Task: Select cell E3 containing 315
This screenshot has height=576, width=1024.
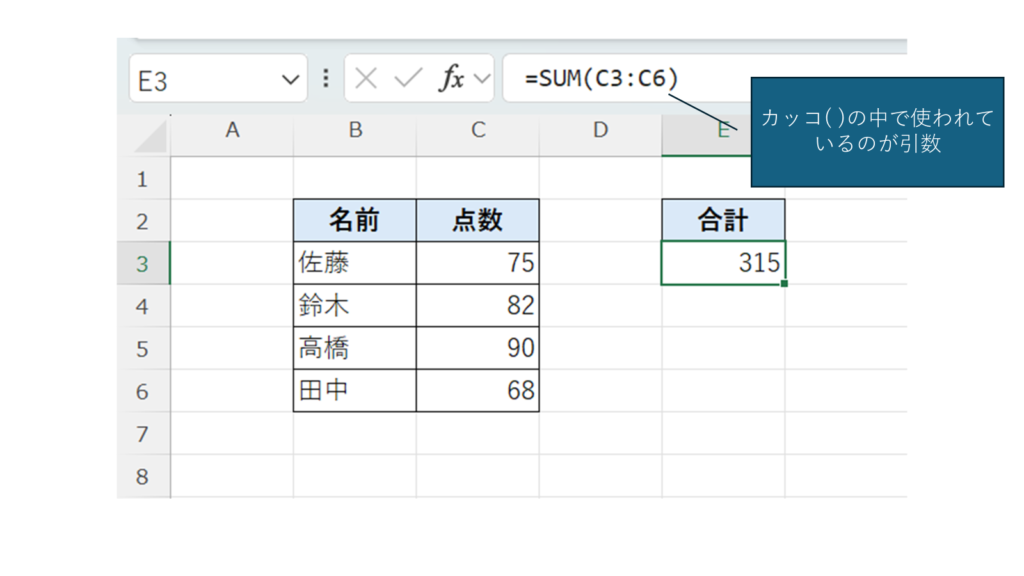Action: pos(723,263)
